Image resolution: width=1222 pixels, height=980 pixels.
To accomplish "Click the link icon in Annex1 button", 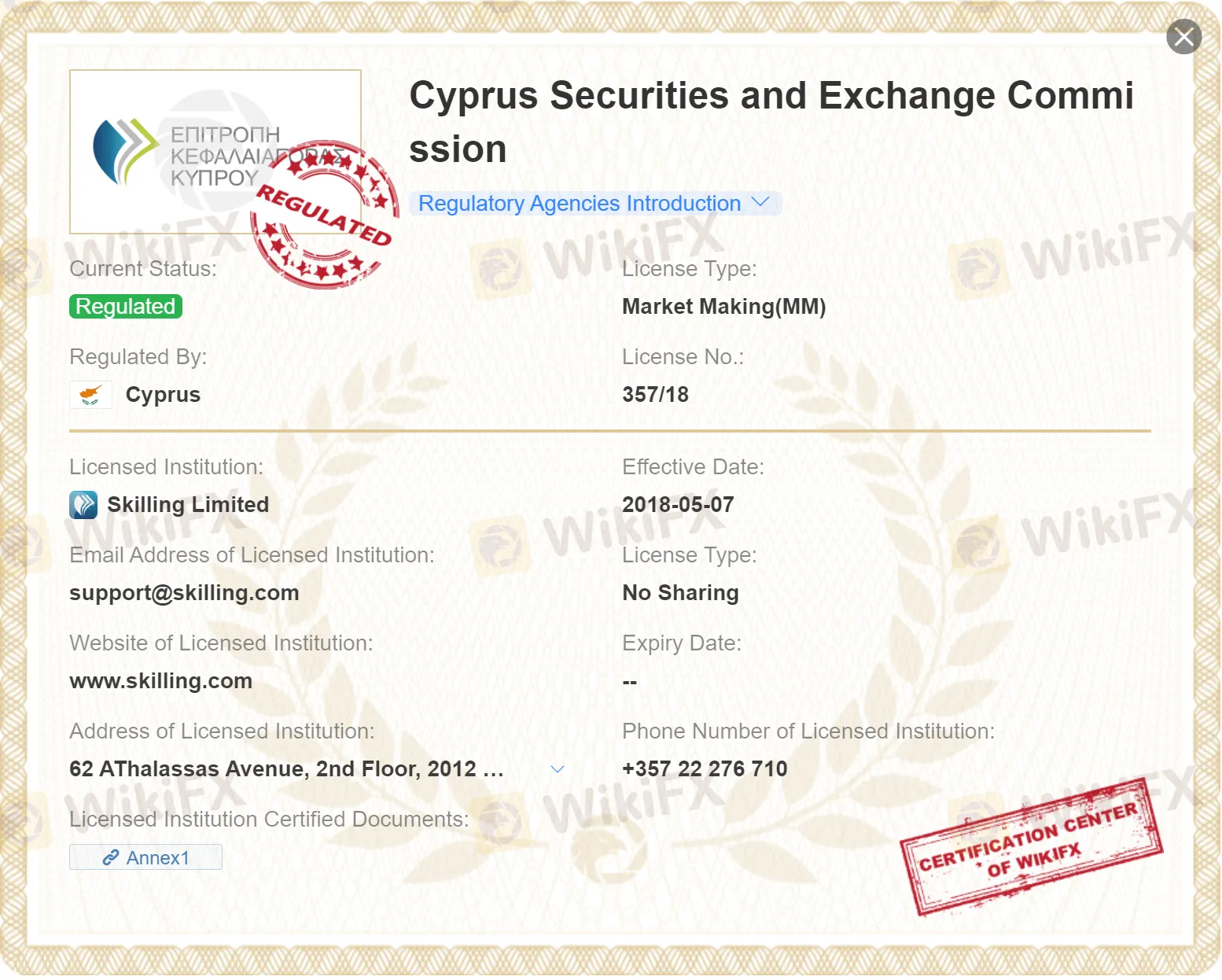I will 111,858.
